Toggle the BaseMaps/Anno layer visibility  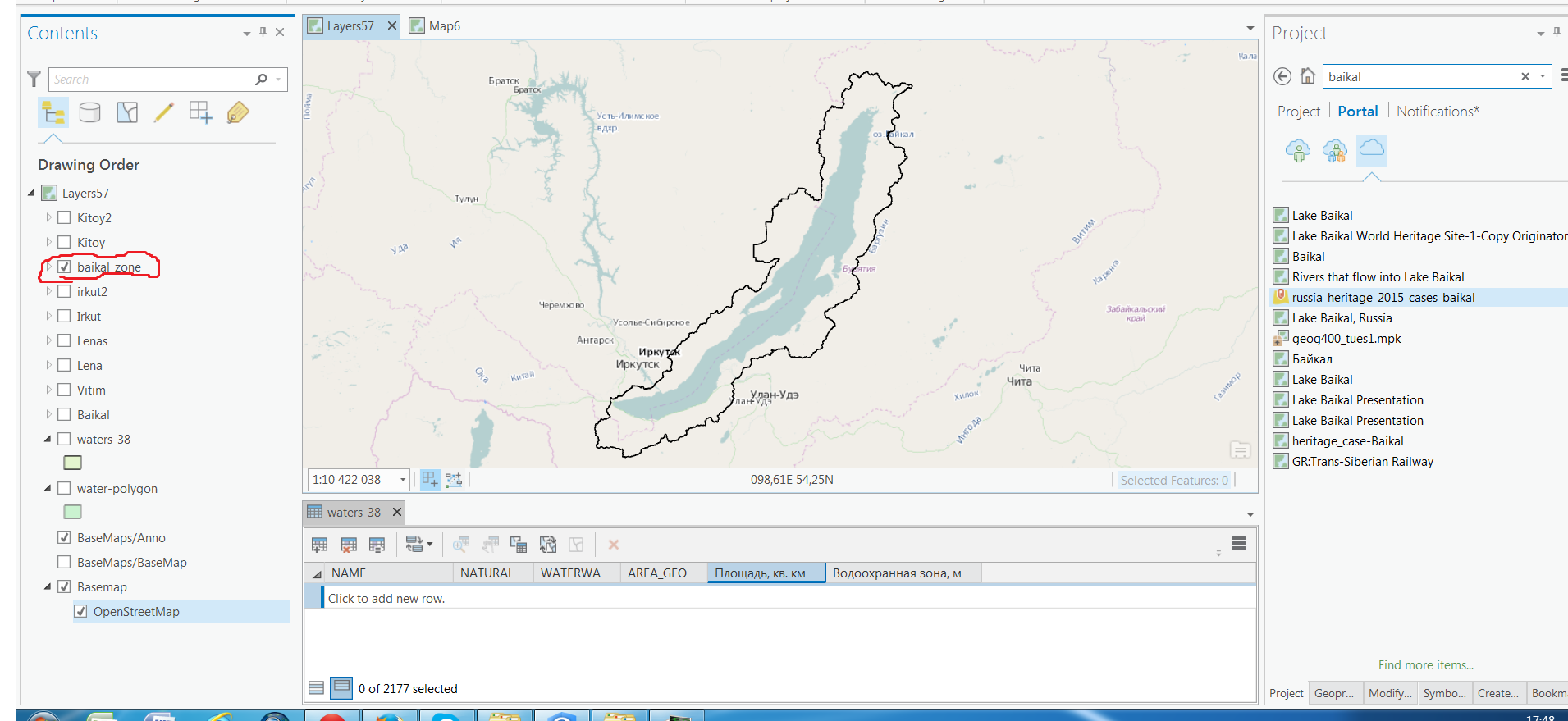coord(64,537)
